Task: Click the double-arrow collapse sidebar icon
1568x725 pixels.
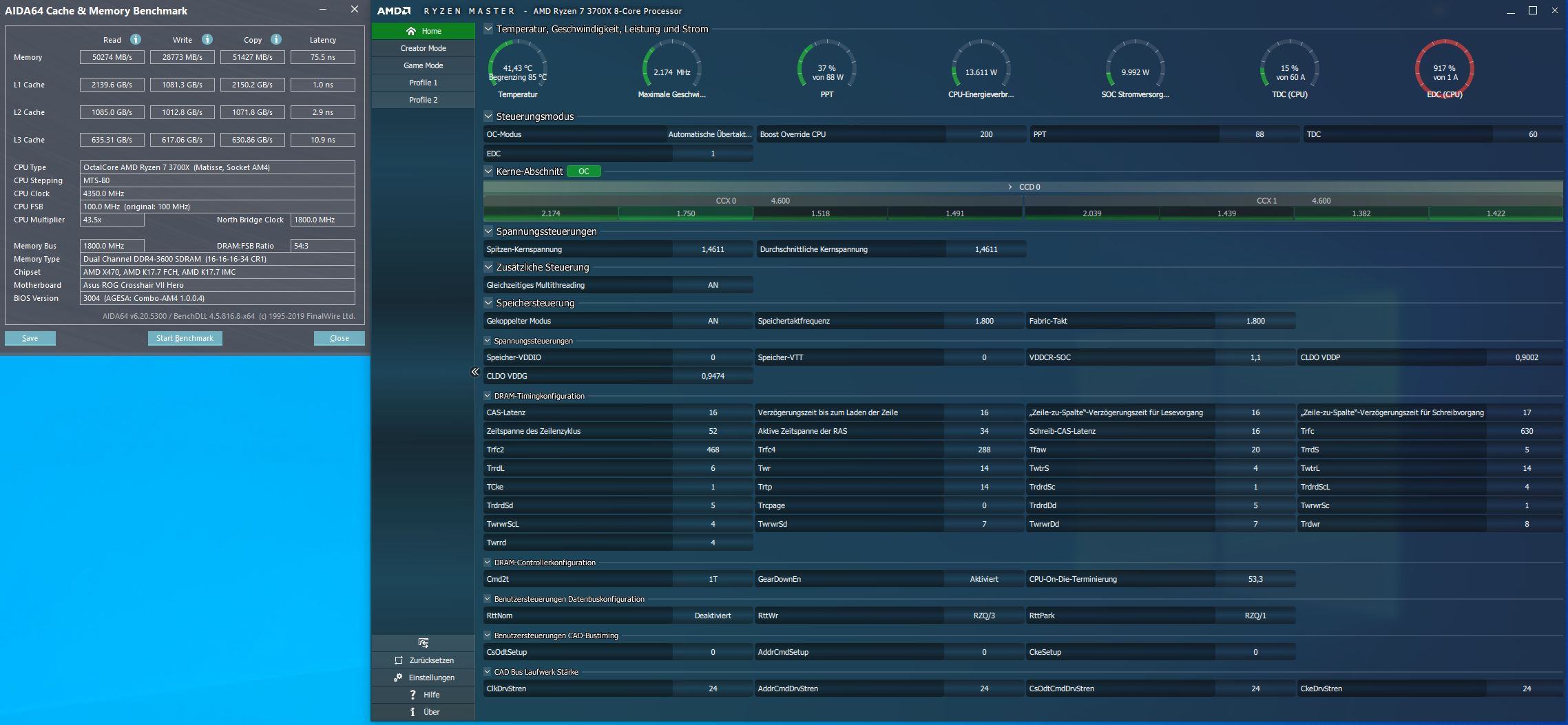Action: (474, 372)
